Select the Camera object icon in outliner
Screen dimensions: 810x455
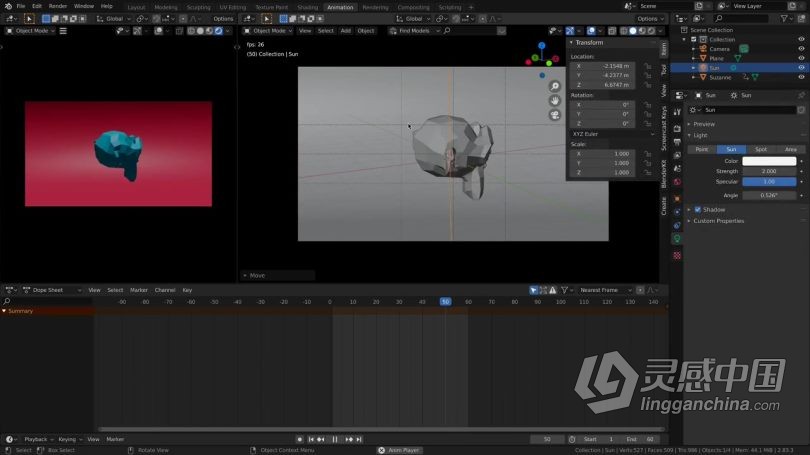703,49
